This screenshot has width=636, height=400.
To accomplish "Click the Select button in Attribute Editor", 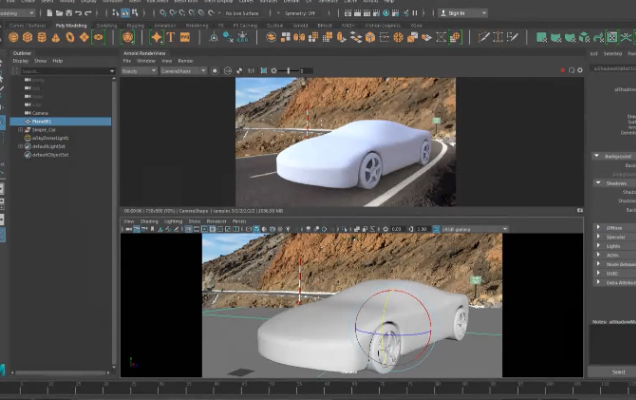I will point(618,371).
